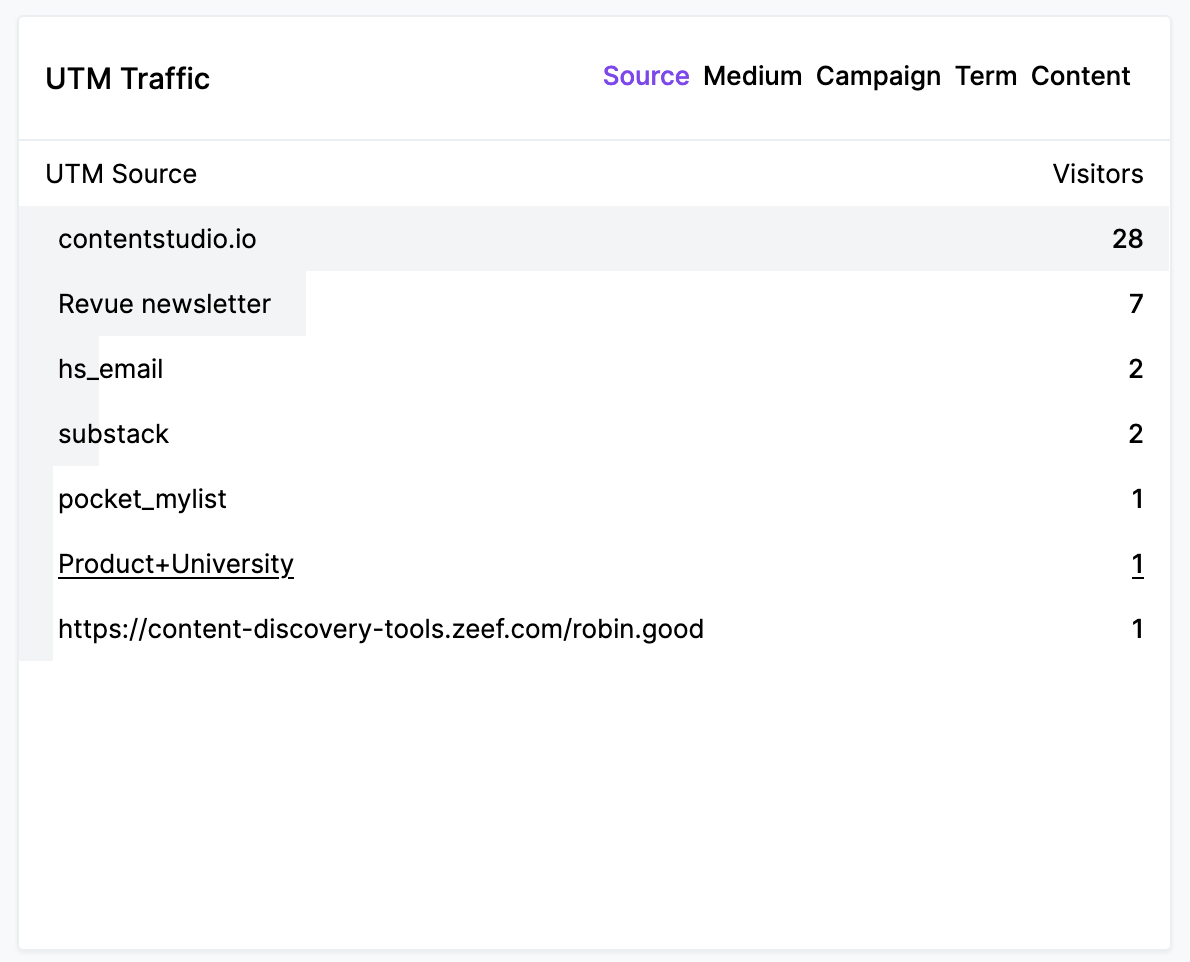The image size is (1190, 962).
Task: Click the underlined Product+University link
Action: coord(176,564)
